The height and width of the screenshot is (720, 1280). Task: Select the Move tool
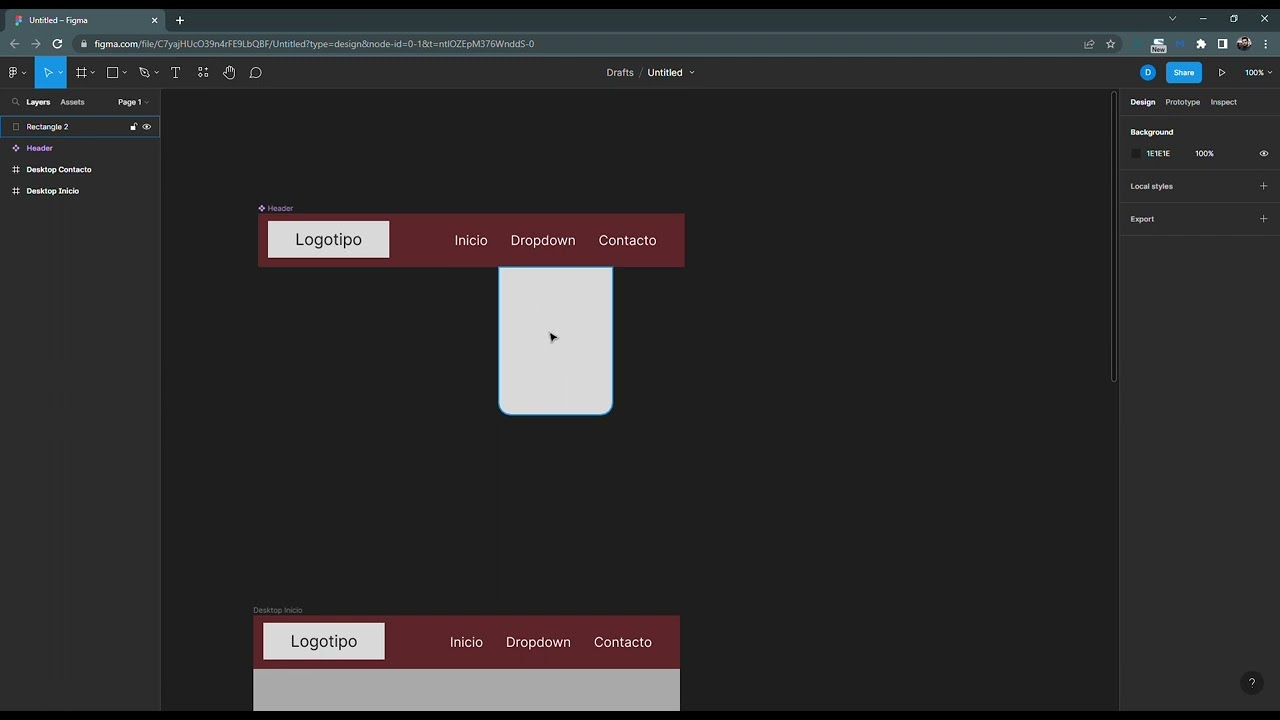(47, 72)
